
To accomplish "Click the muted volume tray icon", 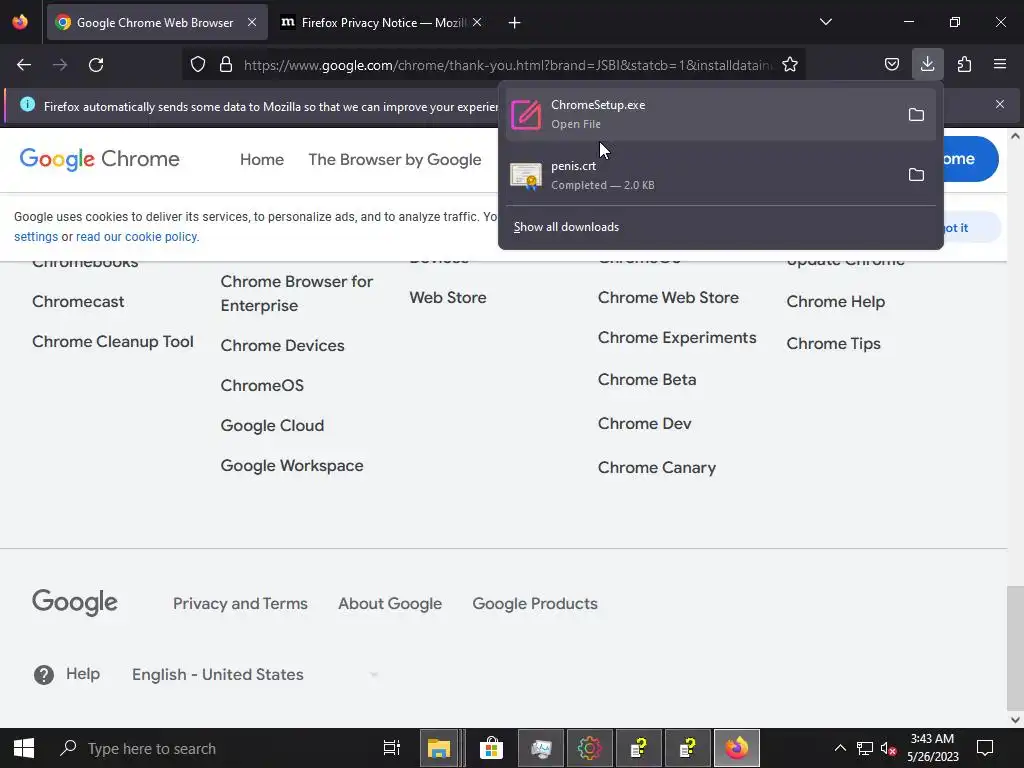I will click(x=888, y=748).
